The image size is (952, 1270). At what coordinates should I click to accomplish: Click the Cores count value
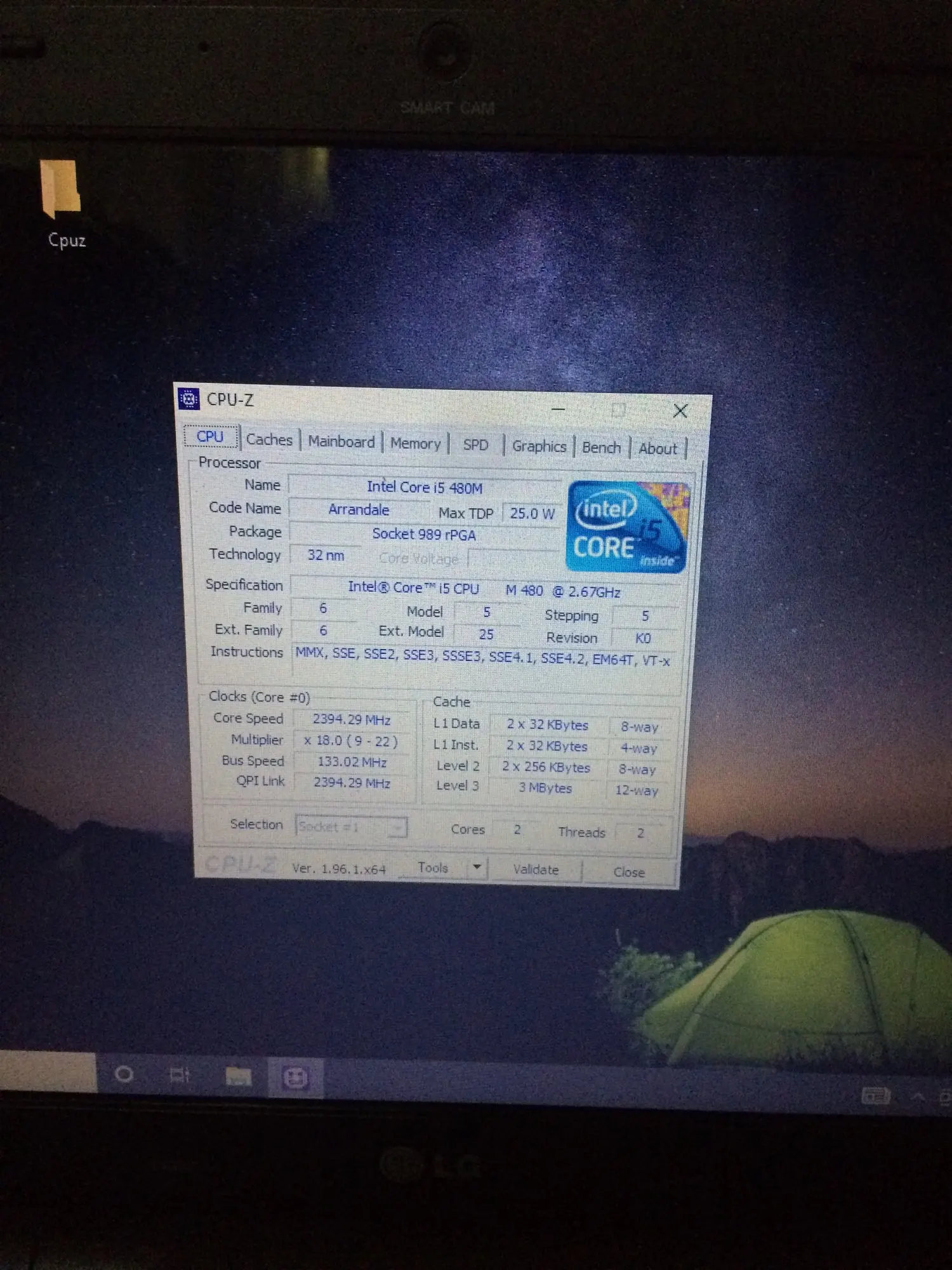click(517, 829)
